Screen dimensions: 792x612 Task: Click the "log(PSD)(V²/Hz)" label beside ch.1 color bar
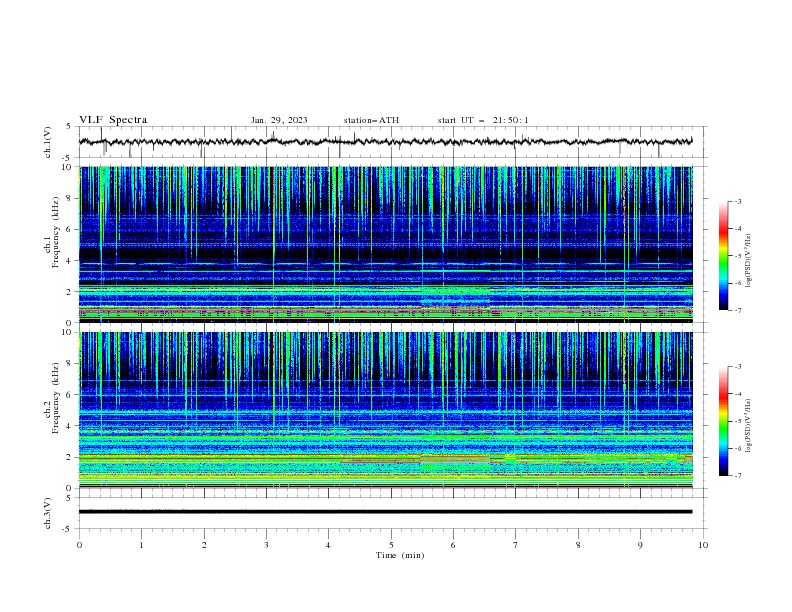(x=749, y=261)
